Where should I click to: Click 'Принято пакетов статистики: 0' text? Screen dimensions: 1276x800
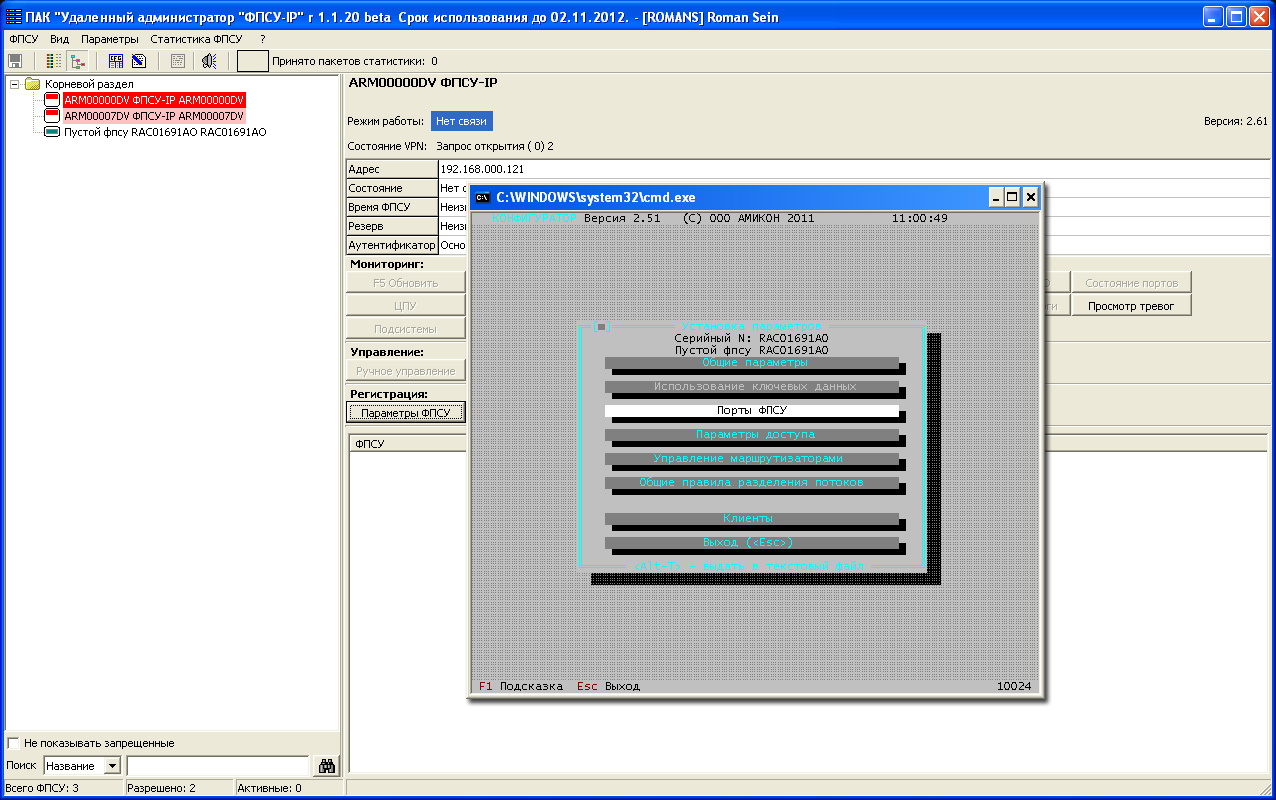(354, 61)
